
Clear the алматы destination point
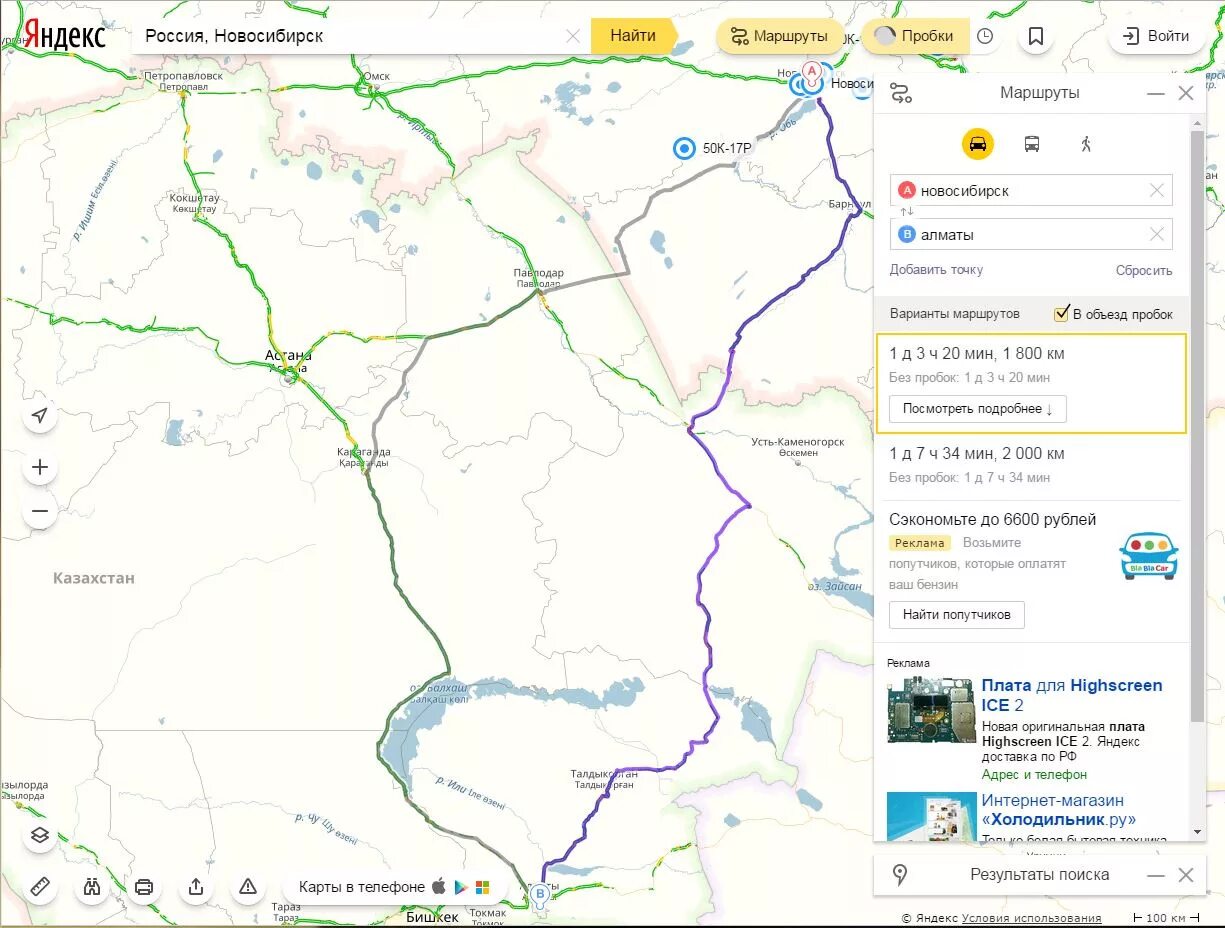1157,234
